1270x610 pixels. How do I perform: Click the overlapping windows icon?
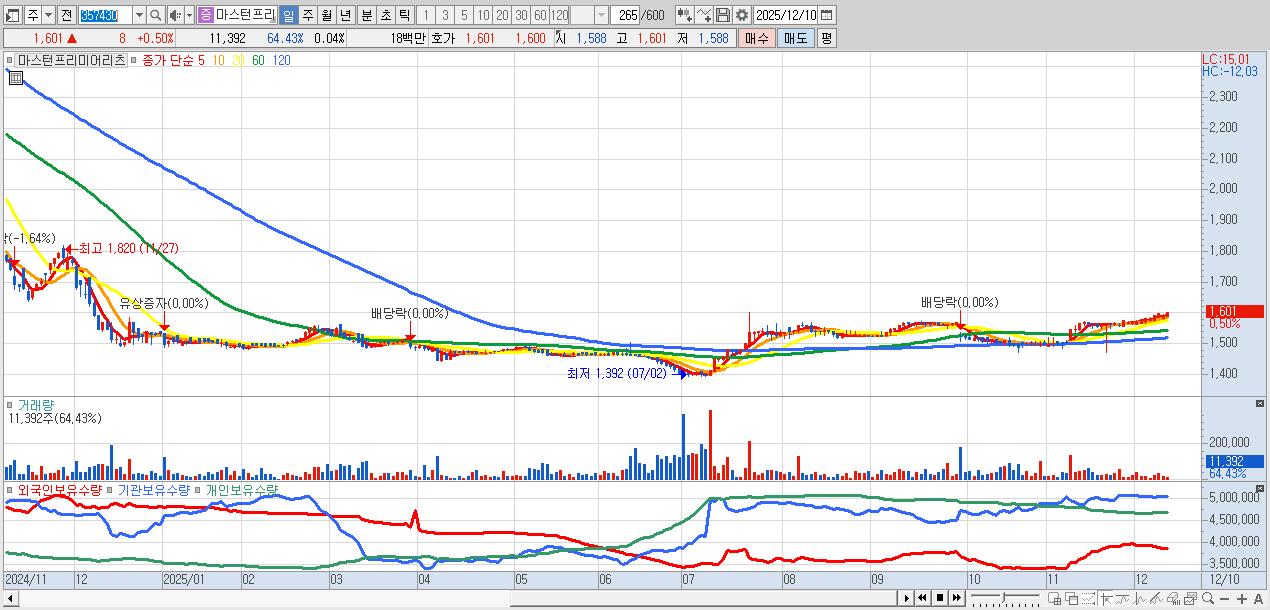click(1071, 598)
